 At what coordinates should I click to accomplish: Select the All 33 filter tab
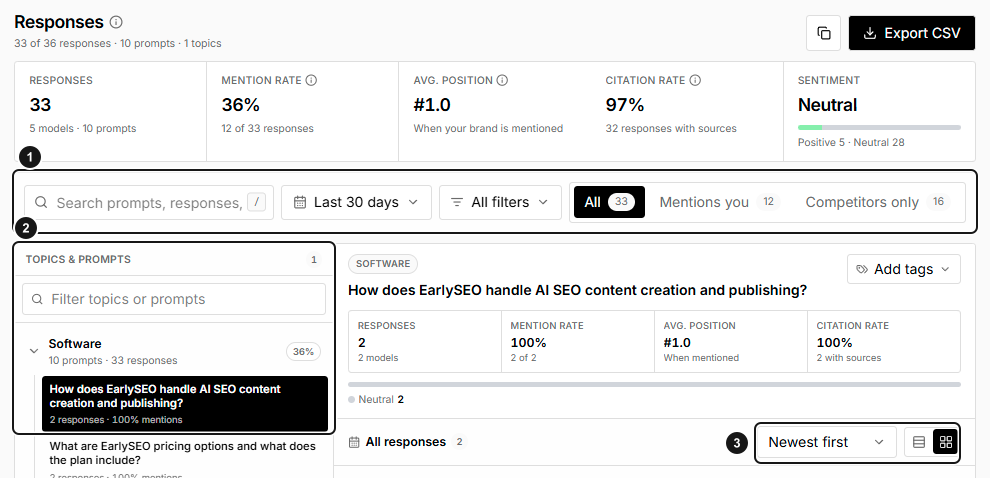tap(609, 202)
